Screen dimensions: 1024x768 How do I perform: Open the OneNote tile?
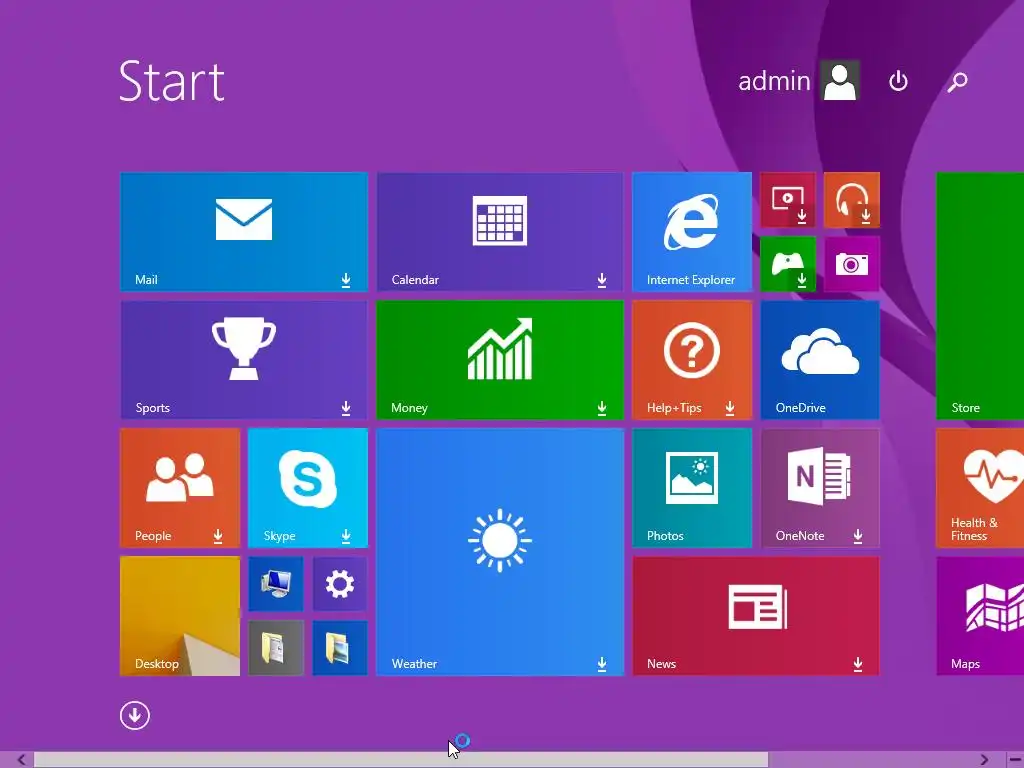point(820,487)
